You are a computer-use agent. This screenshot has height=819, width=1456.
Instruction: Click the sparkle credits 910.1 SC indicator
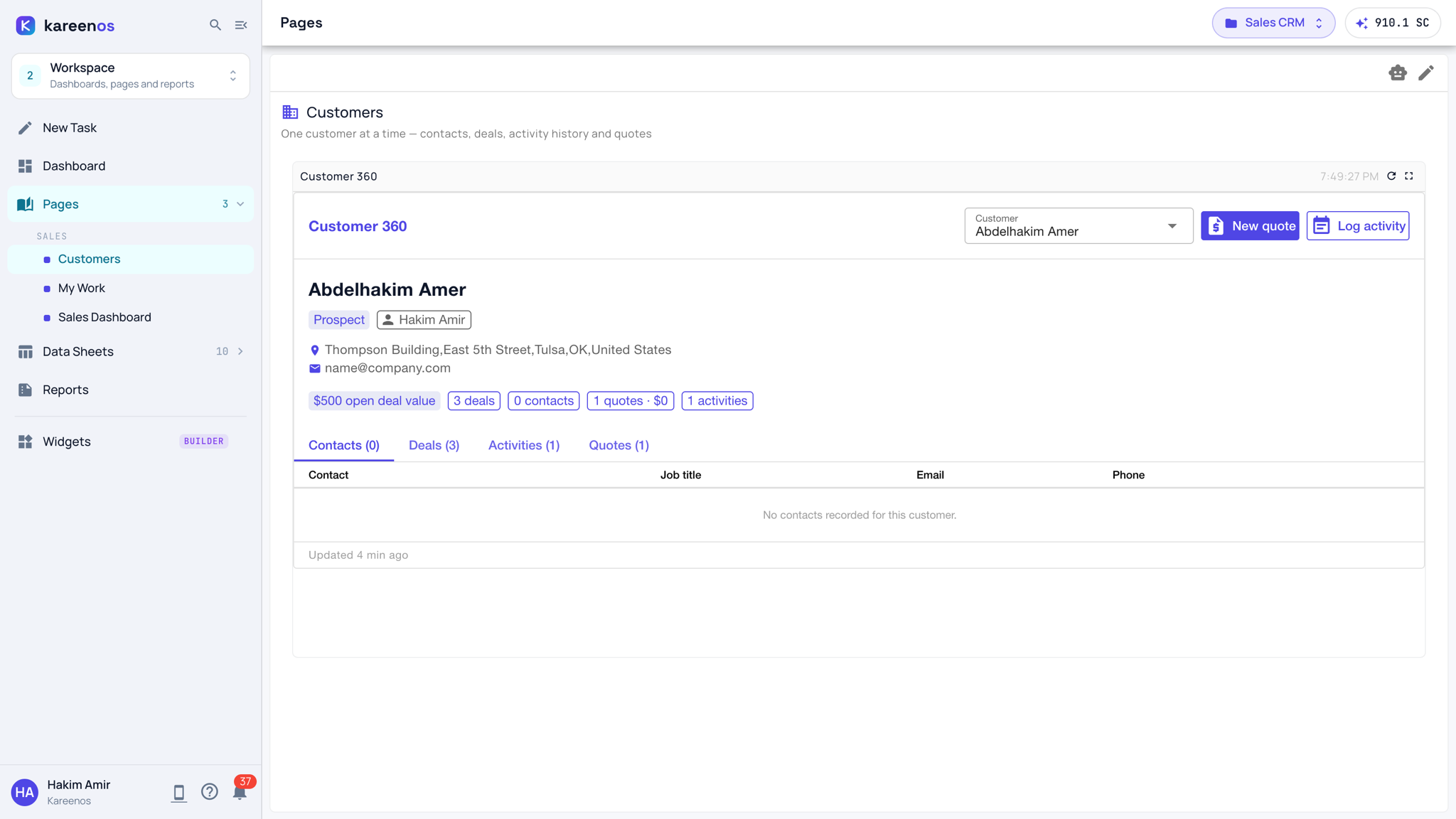click(1393, 23)
